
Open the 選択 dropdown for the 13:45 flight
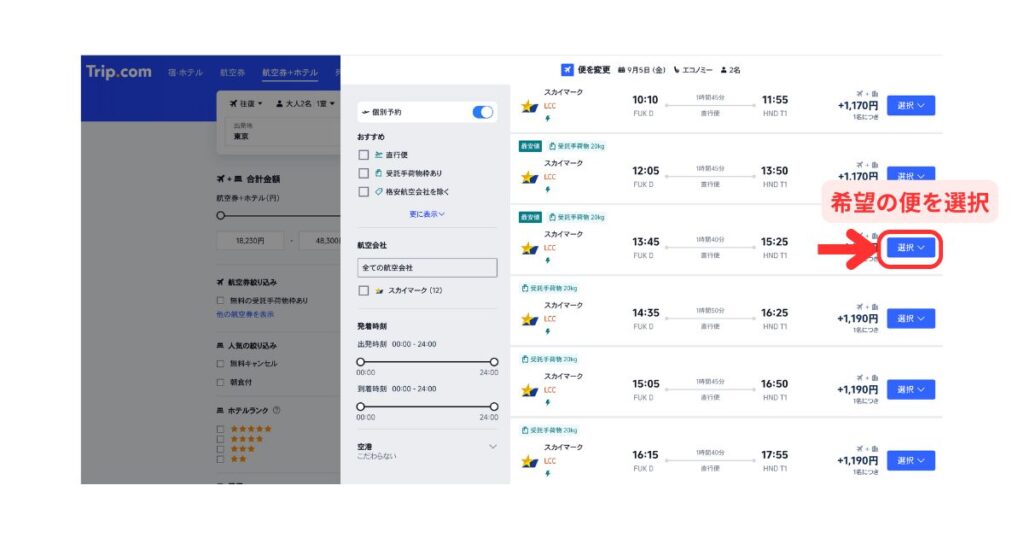click(x=910, y=247)
